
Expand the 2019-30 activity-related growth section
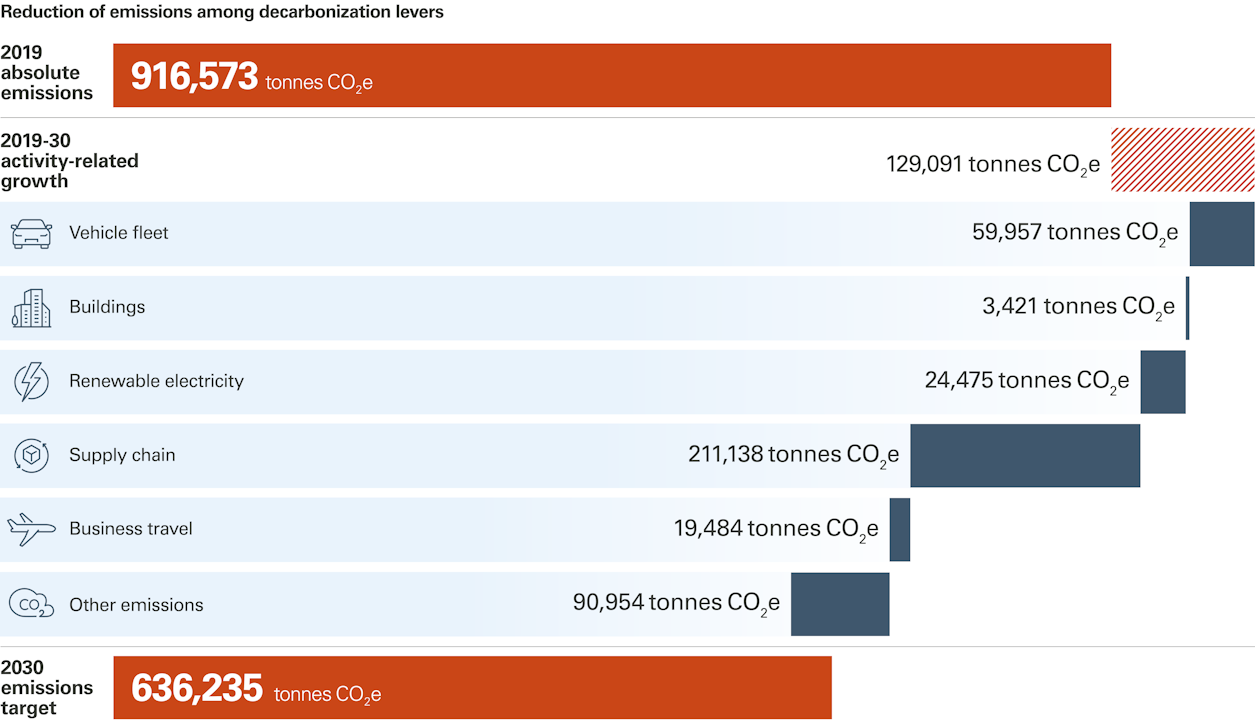[x=70, y=160]
